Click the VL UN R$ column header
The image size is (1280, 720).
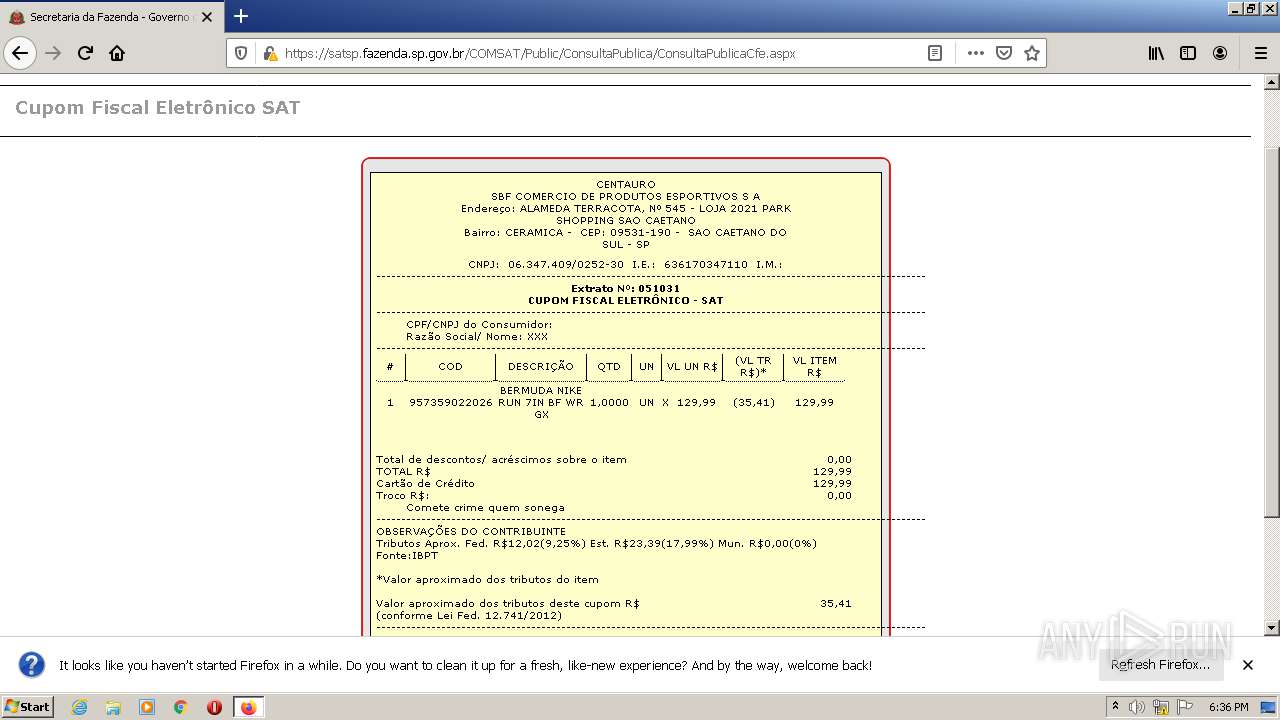(692, 367)
